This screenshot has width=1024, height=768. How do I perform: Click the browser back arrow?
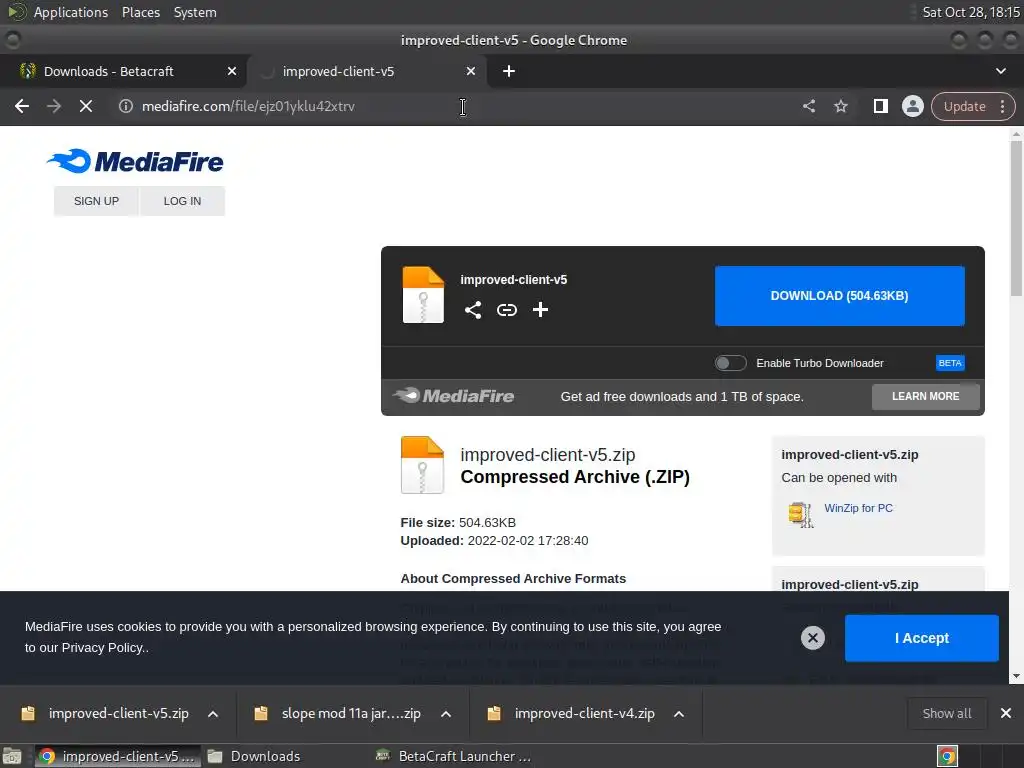point(22,106)
